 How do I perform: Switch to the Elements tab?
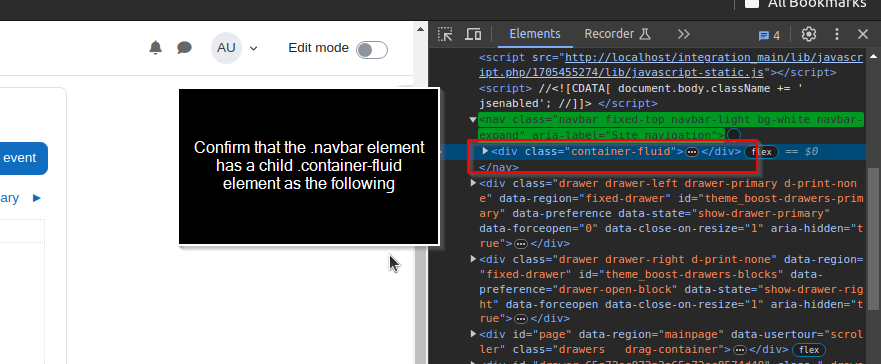pyautogui.click(x=535, y=34)
